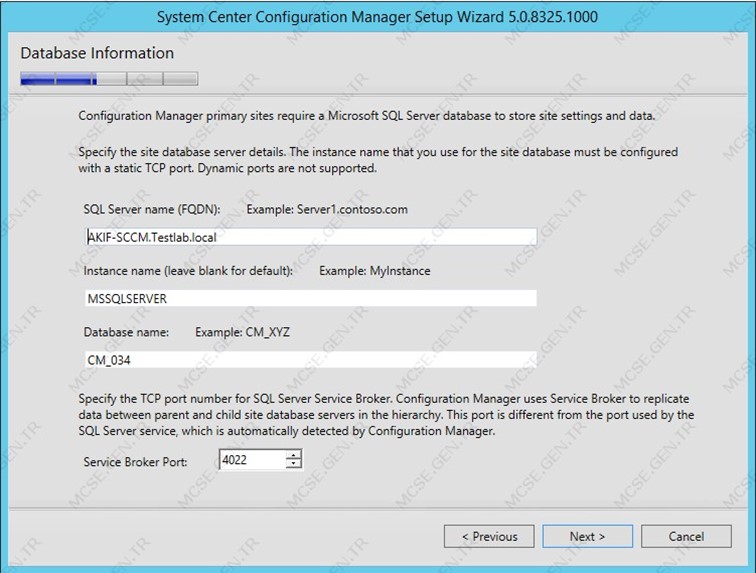Click the Setup Wizard title bar text
Viewport: 756px width, 573px height.
377,17
